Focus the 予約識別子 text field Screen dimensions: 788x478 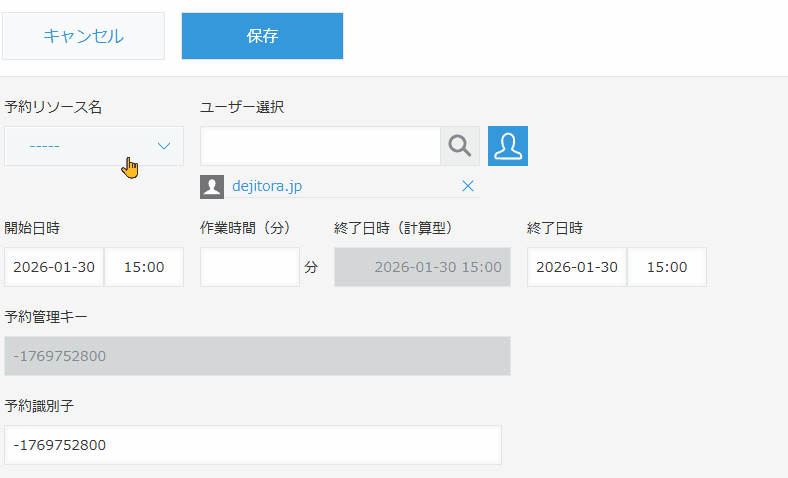253,445
